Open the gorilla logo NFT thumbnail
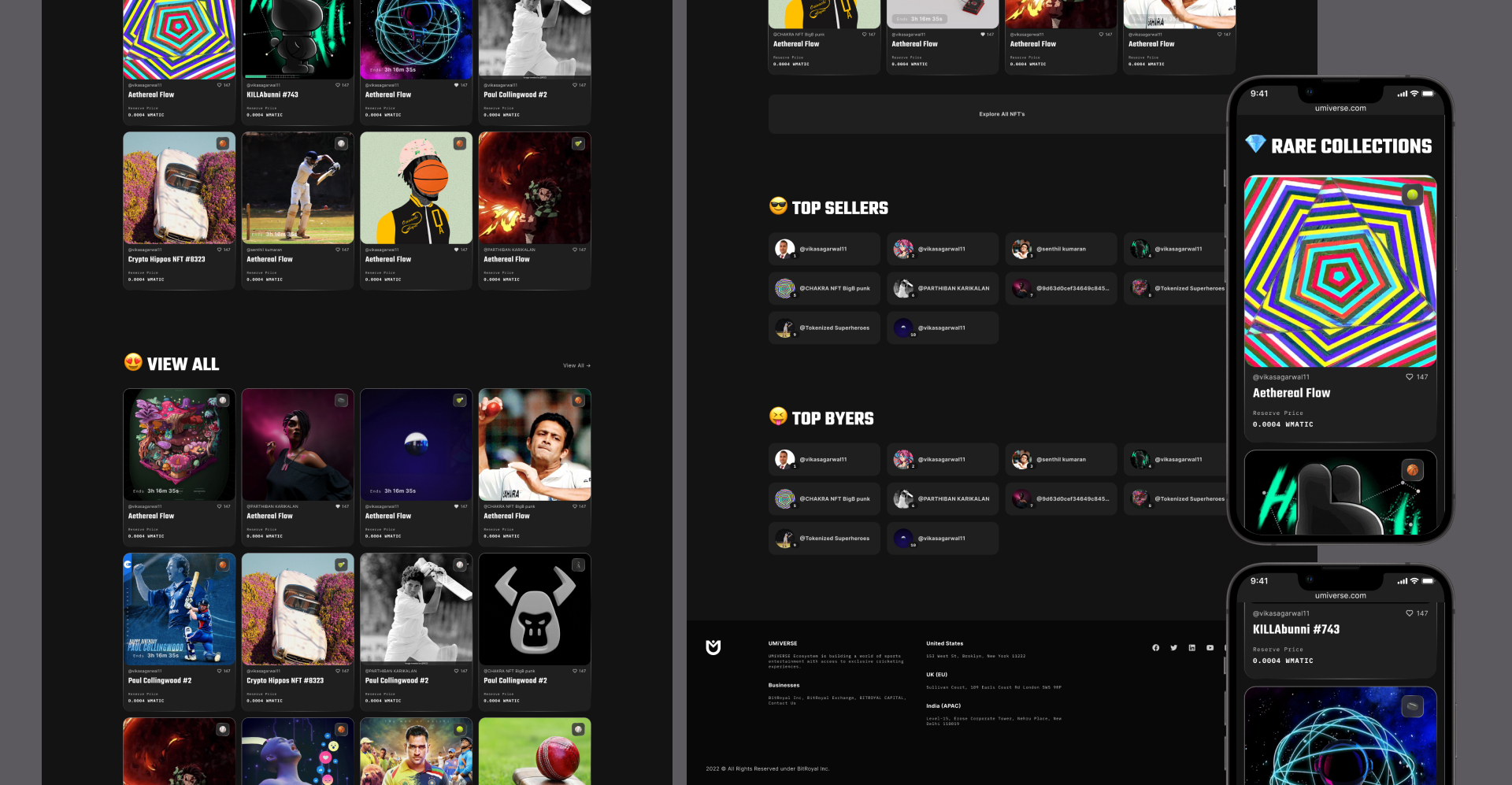The image size is (1512, 785). pos(535,609)
